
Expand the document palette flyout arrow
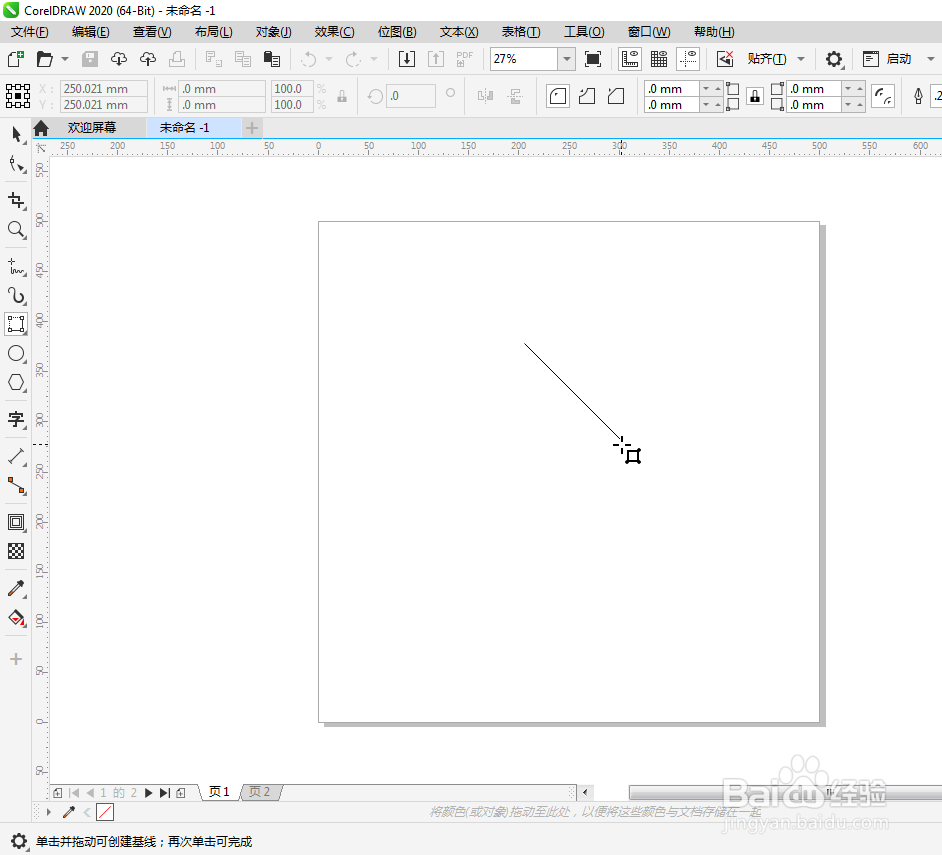pyautogui.click(x=49, y=812)
